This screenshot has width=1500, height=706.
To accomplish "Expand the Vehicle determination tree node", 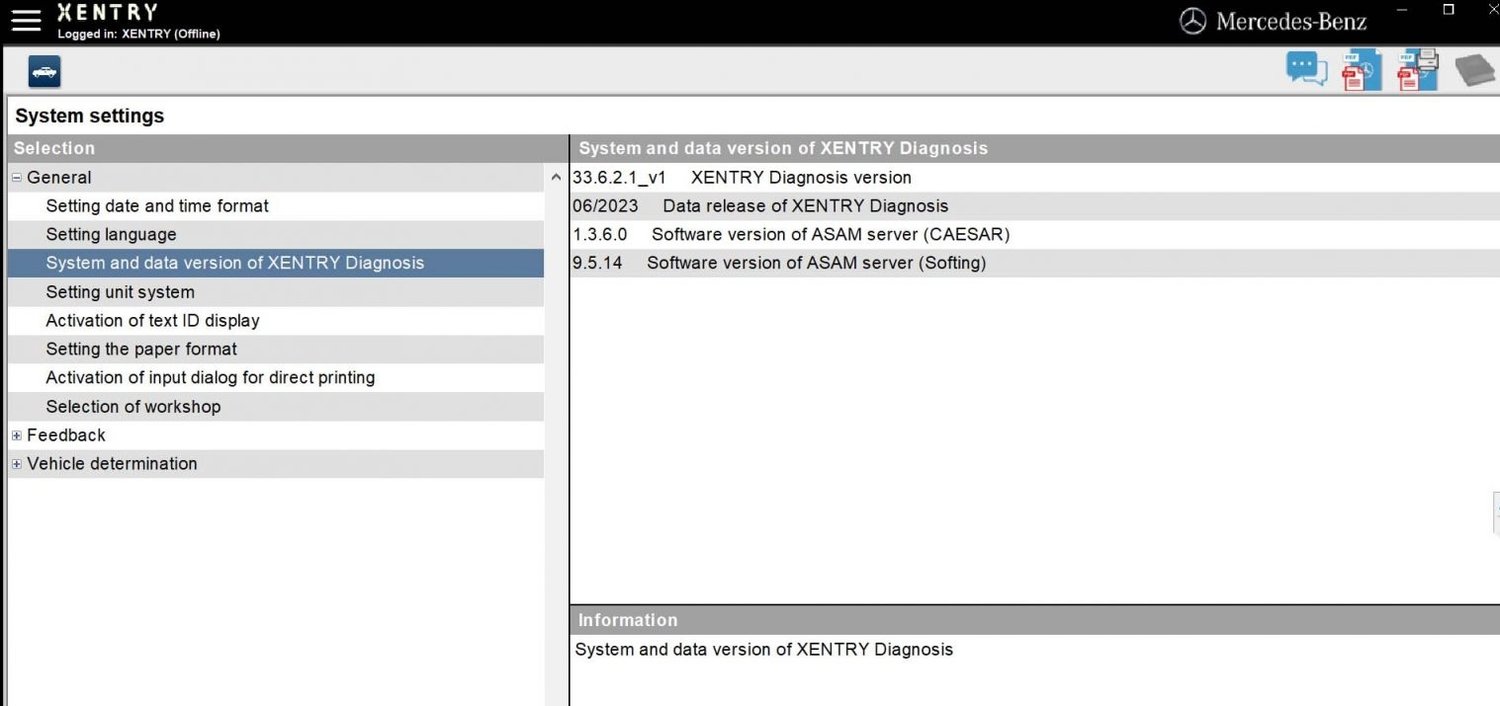I will tap(17, 464).
